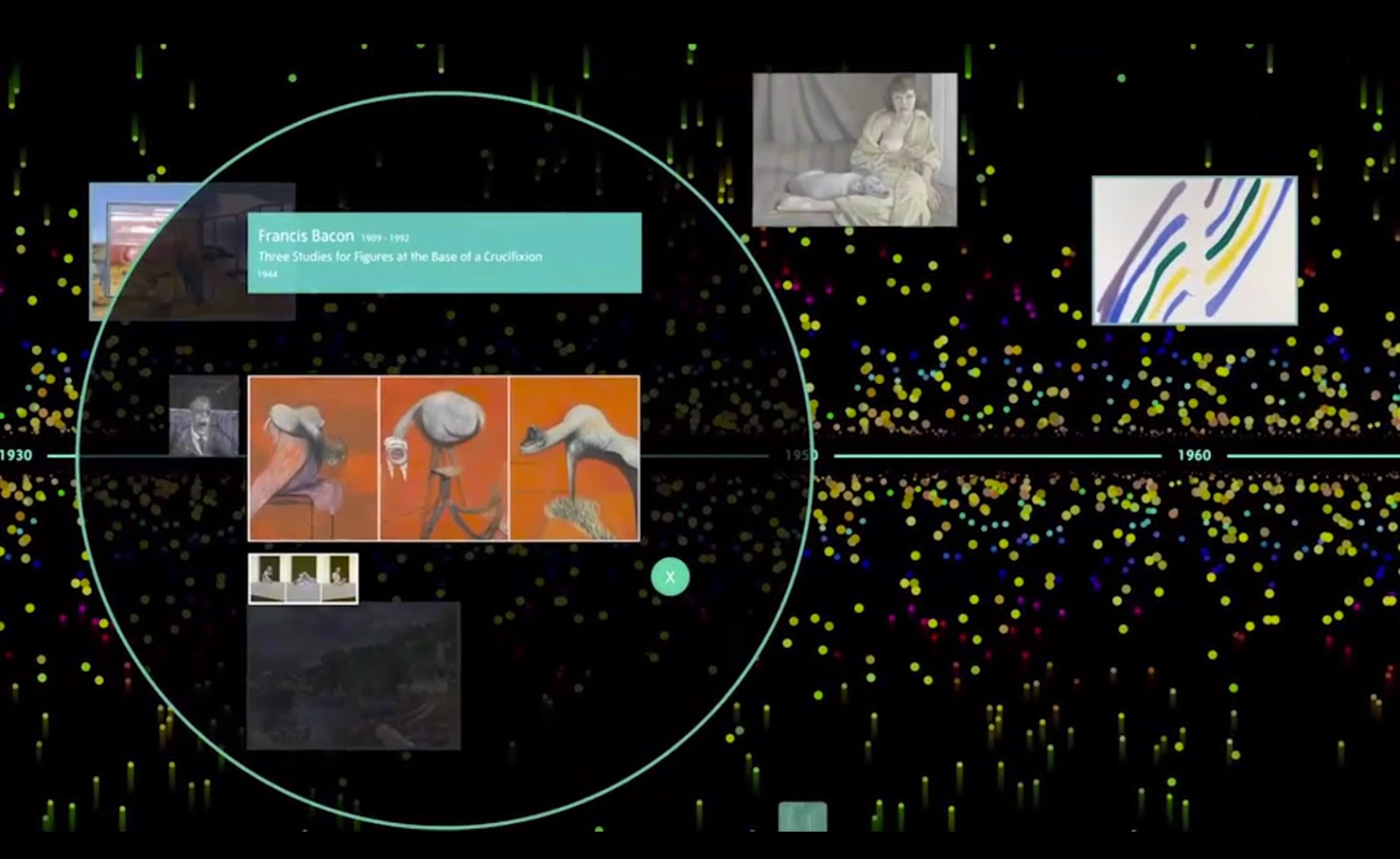Tap the teal control at the bottom edge

click(803, 818)
